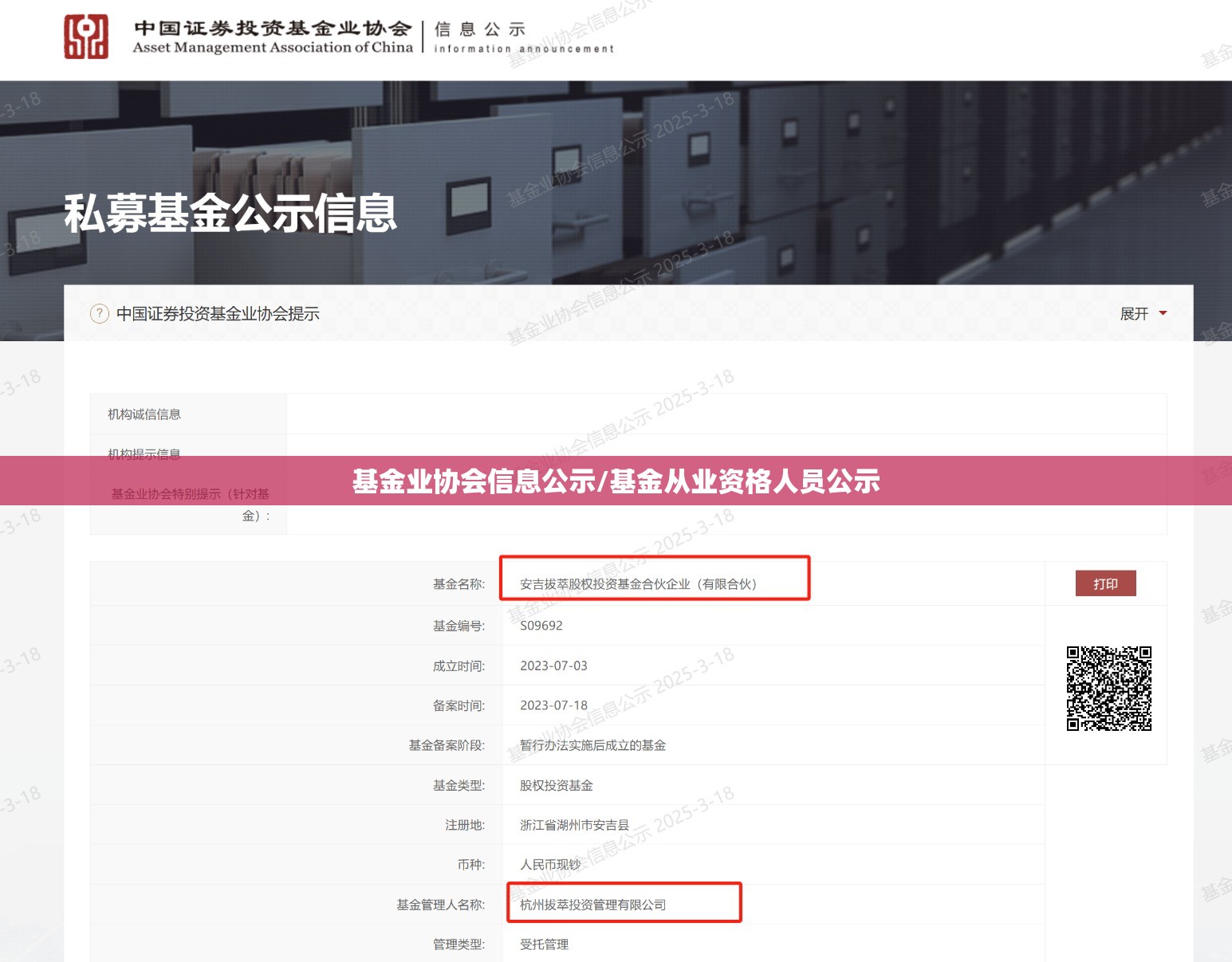Click the 中国证券投资基金业协会 header title

tap(273, 29)
